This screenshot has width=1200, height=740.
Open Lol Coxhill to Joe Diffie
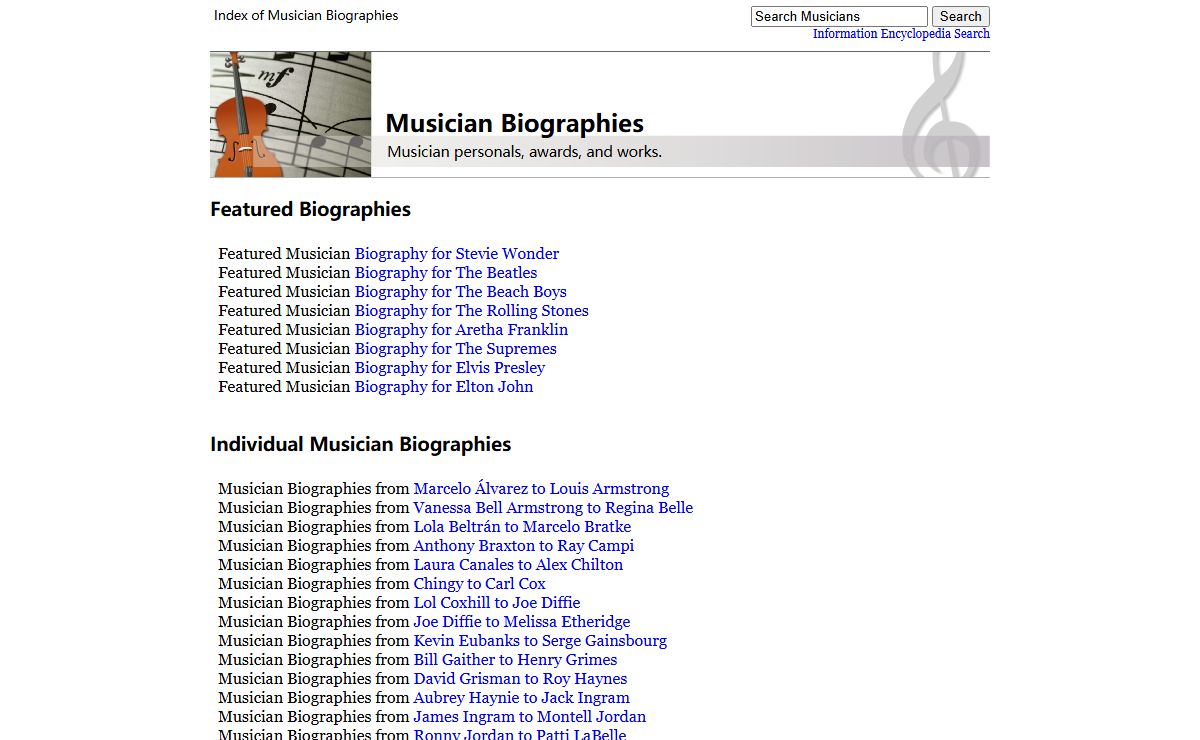pos(497,603)
